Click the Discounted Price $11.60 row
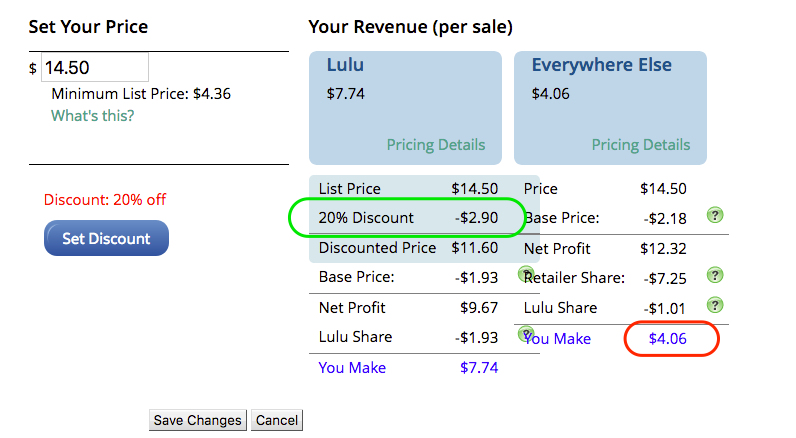This screenshot has height=438, width=796. point(408,248)
